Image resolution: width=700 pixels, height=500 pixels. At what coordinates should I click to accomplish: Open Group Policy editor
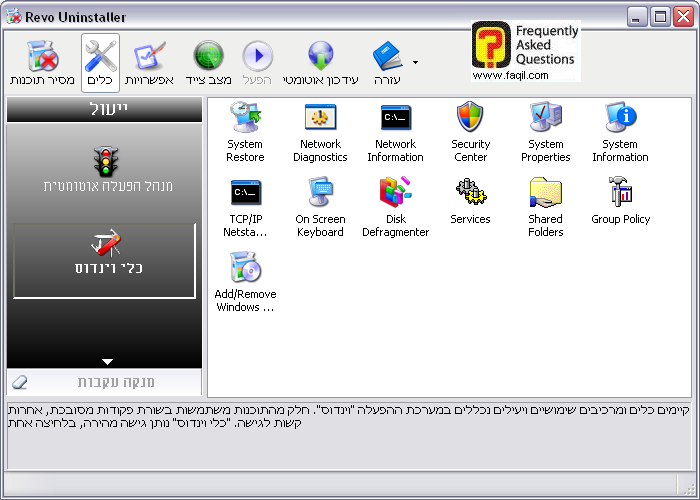621,201
